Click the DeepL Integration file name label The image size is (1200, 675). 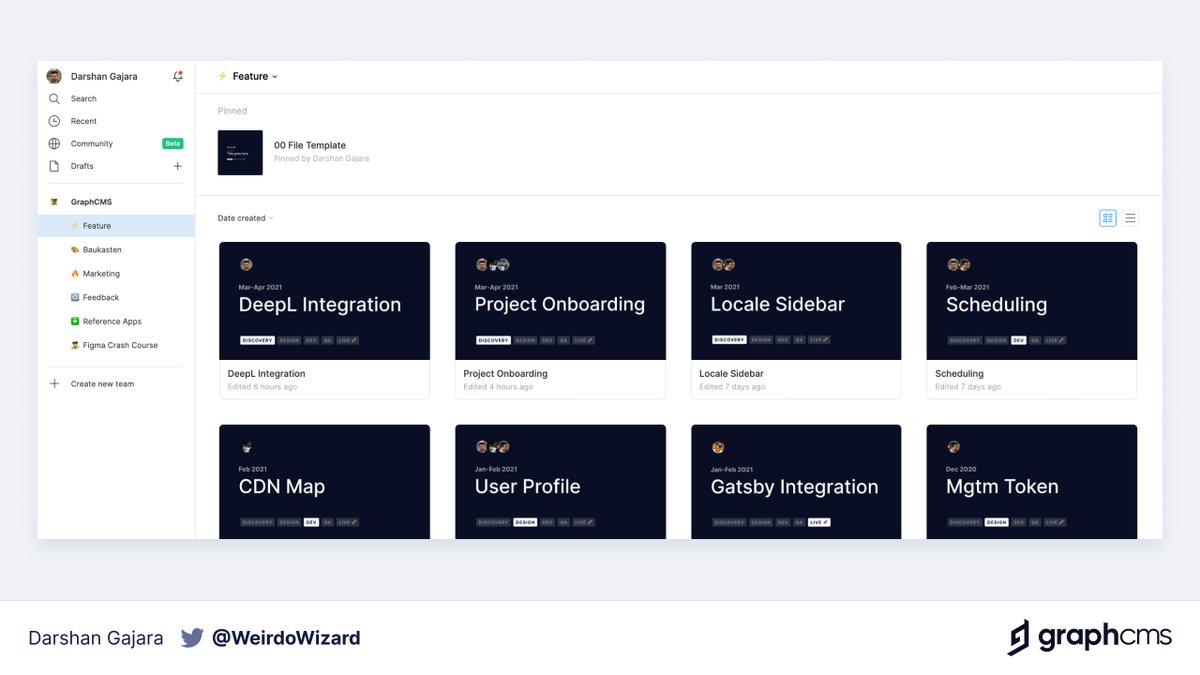click(x=267, y=374)
